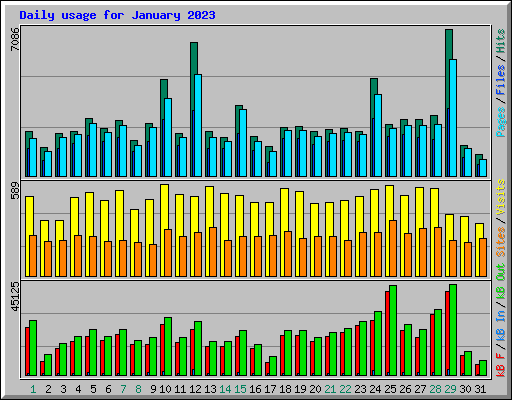Select the 589 axis value label

15,191
